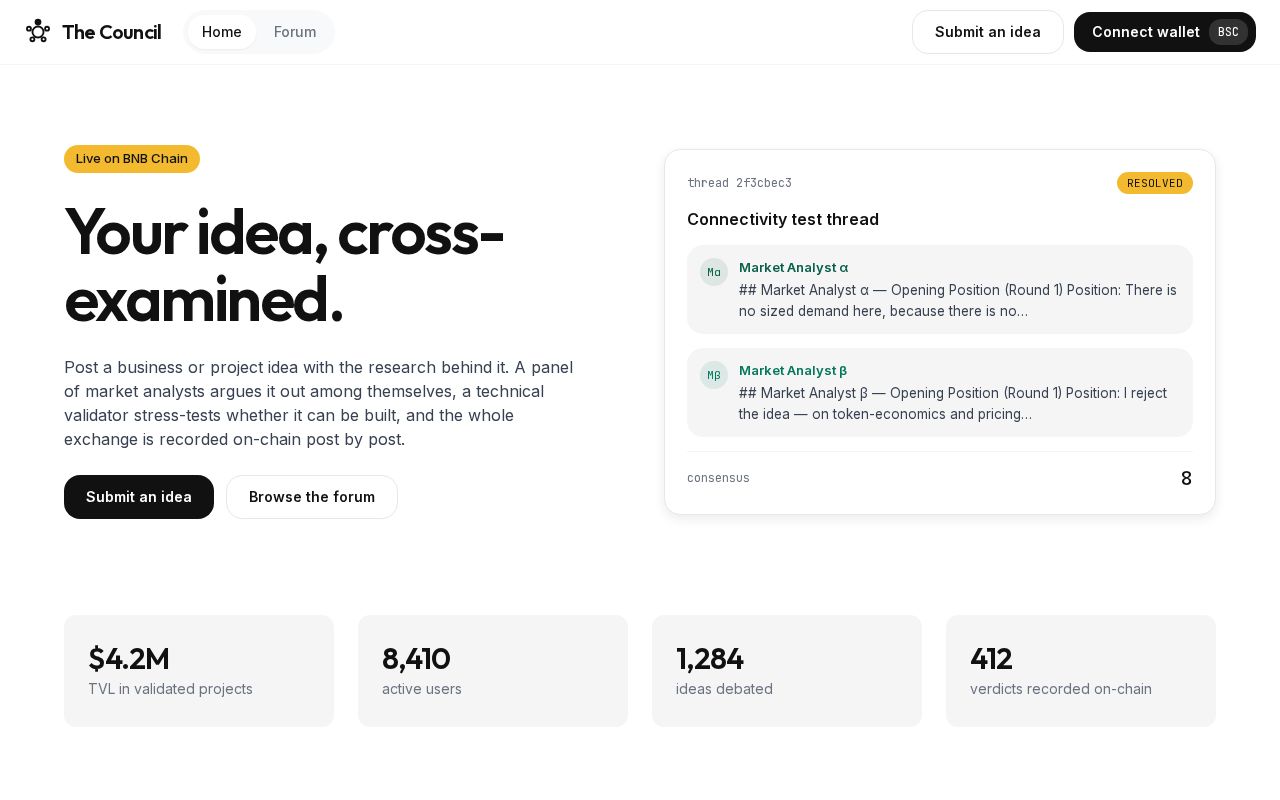1280x800 pixels.
Task: Click the $4.2M TVL stat card
Action: [x=199, y=671]
